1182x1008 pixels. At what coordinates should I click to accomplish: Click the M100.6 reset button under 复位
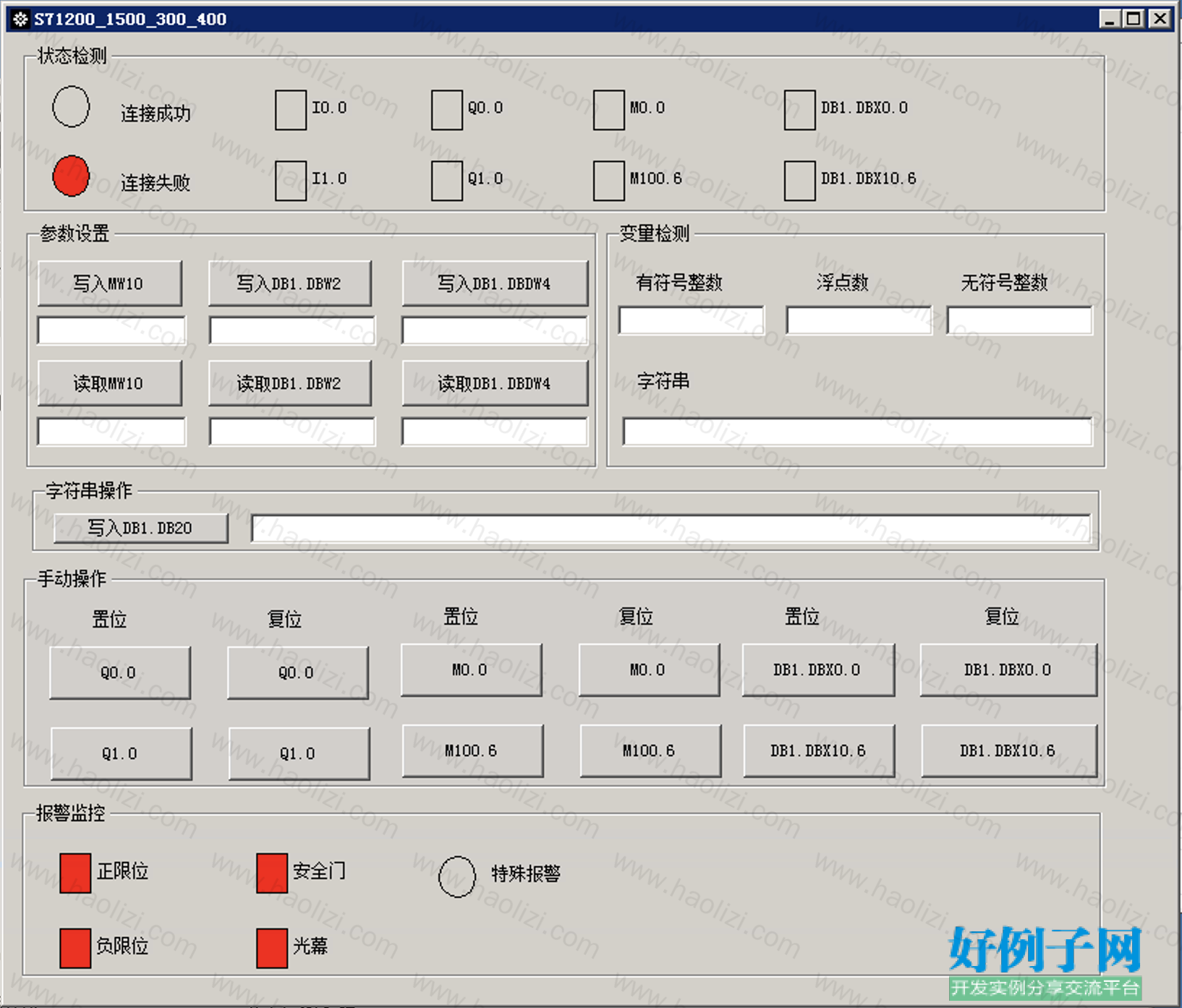pyautogui.click(x=651, y=751)
